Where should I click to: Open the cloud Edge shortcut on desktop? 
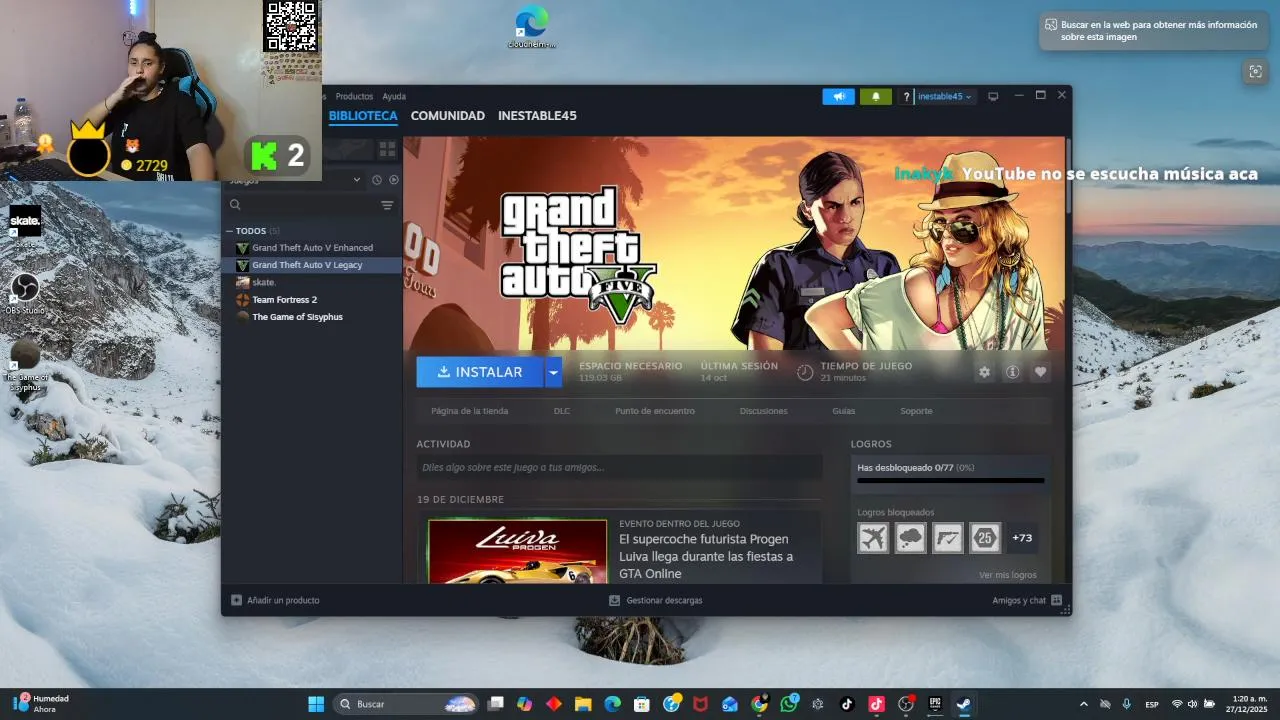coord(532,27)
